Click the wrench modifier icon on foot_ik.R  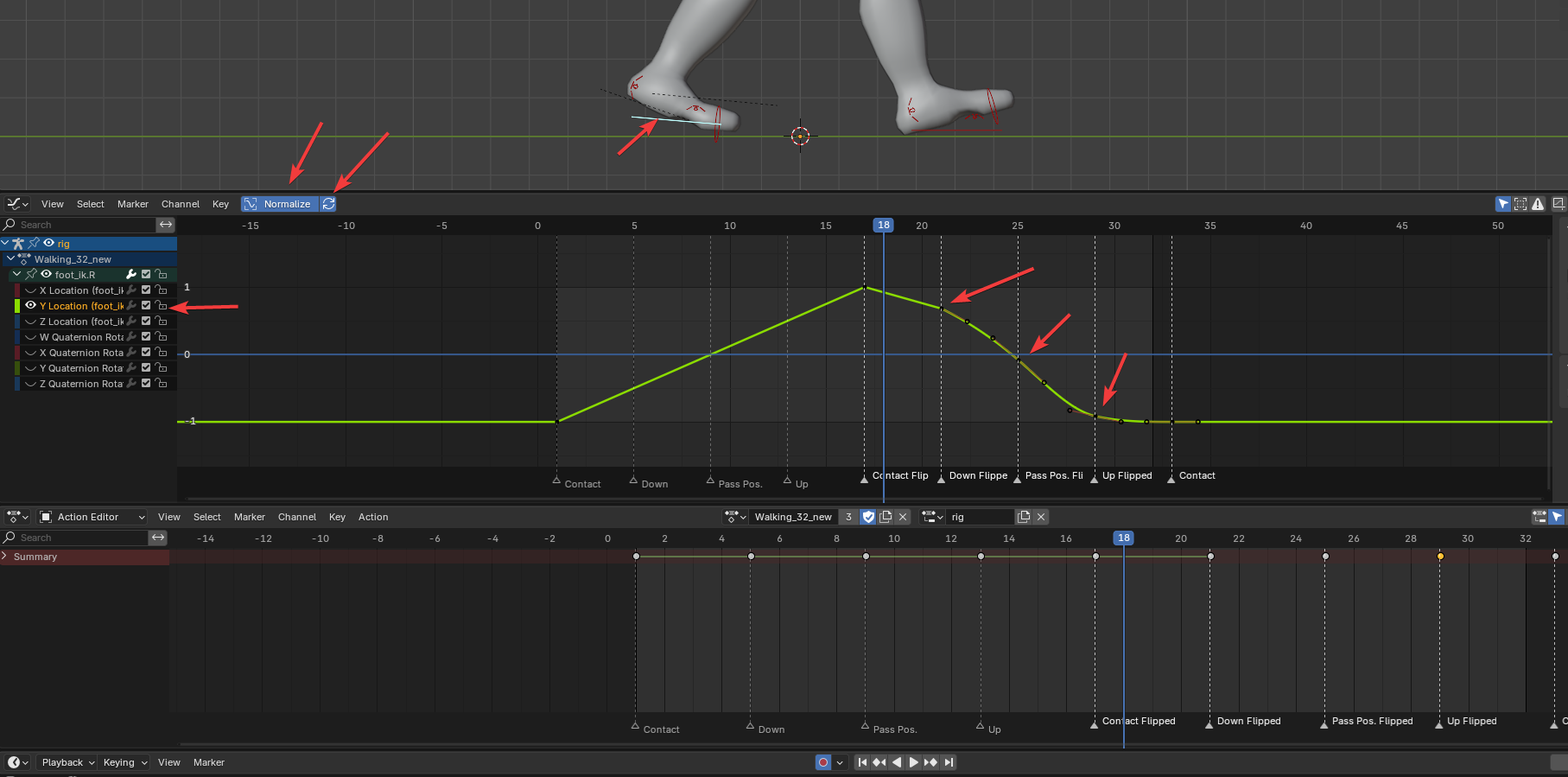tap(131, 275)
